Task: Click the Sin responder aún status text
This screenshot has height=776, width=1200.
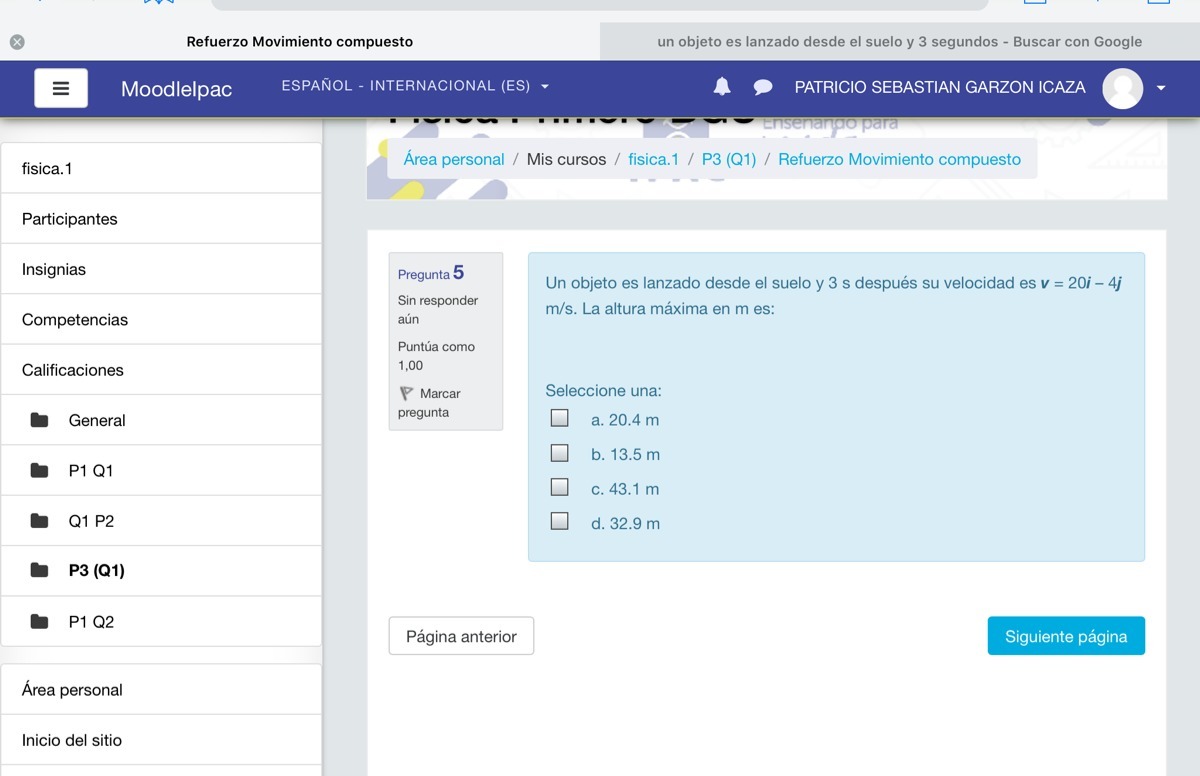Action: pos(438,310)
